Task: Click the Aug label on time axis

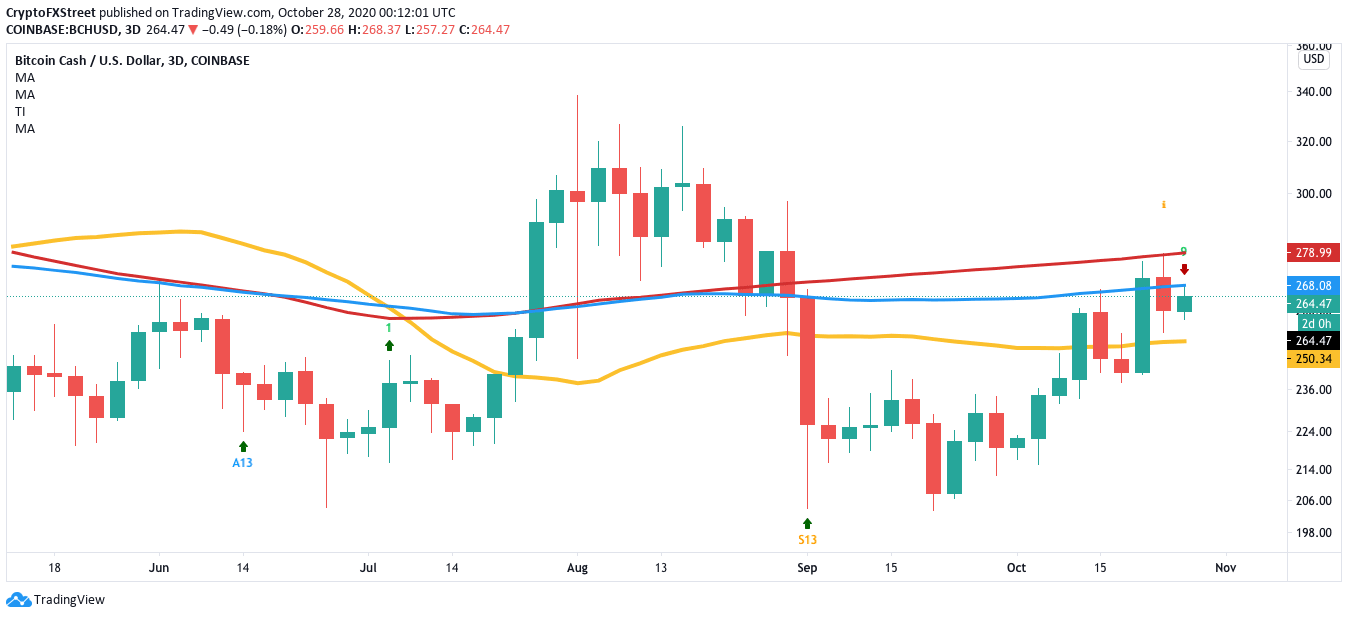Action: tap(576, 568)
